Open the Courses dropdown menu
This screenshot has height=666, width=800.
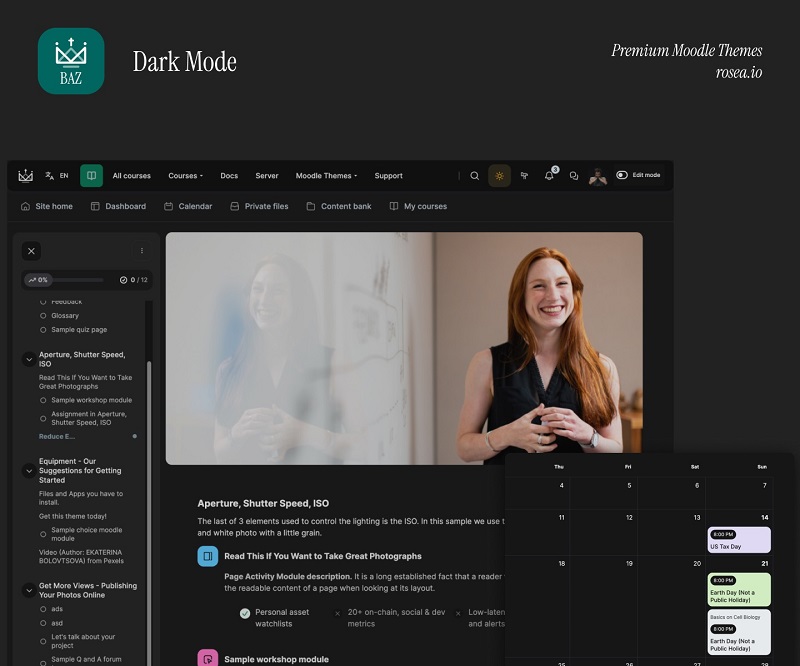coord(185,176)
